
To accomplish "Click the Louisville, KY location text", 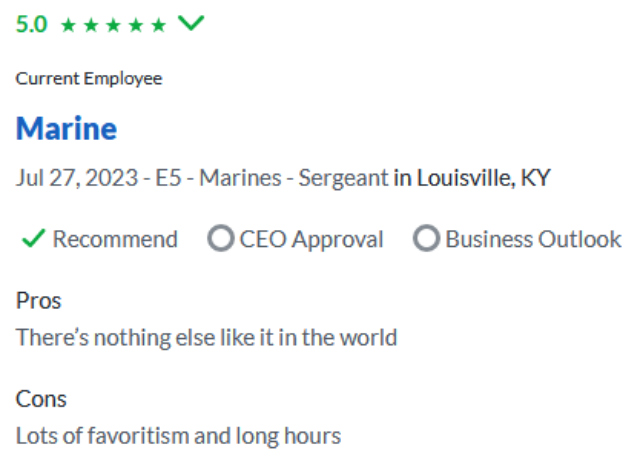I will 483,179.
